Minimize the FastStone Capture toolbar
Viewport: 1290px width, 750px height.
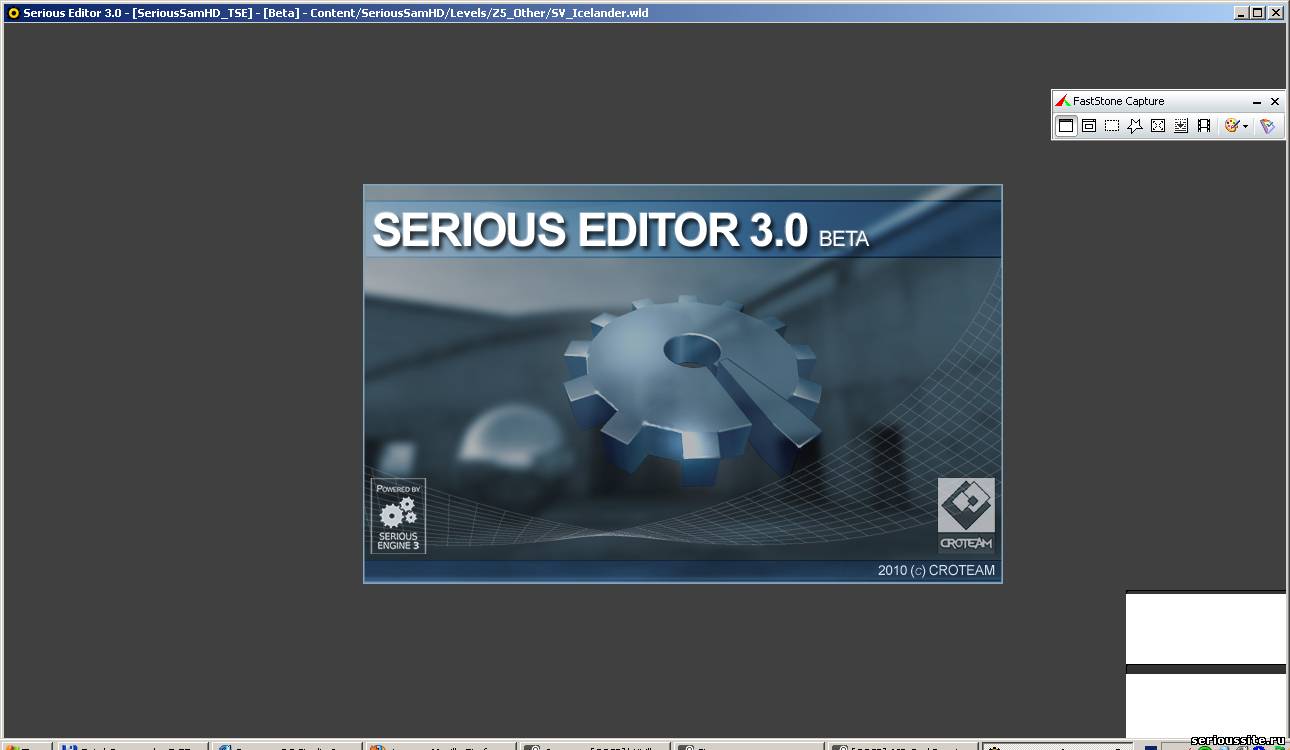click(x=1257, y=102)
